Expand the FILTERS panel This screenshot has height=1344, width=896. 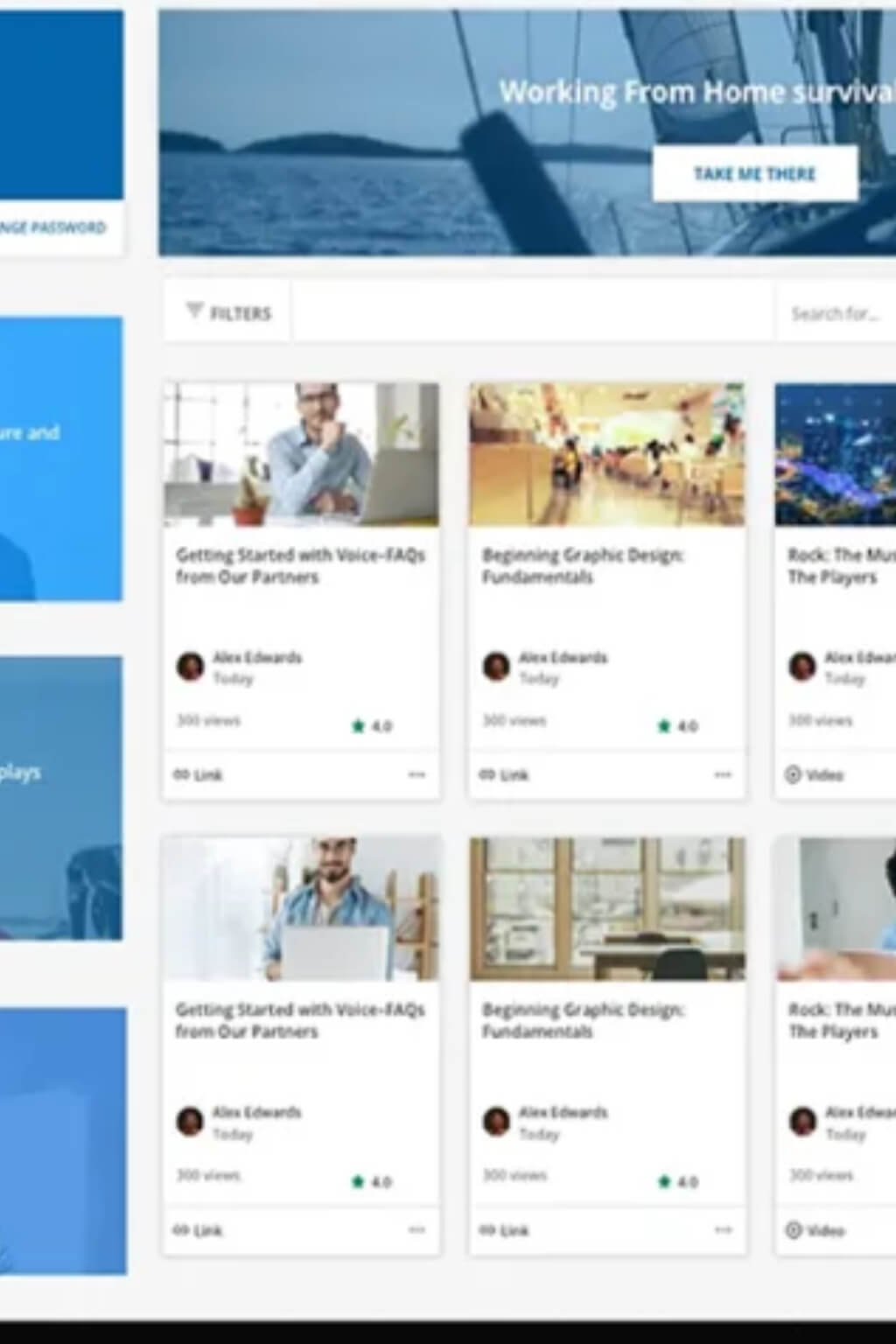point(229,312)
